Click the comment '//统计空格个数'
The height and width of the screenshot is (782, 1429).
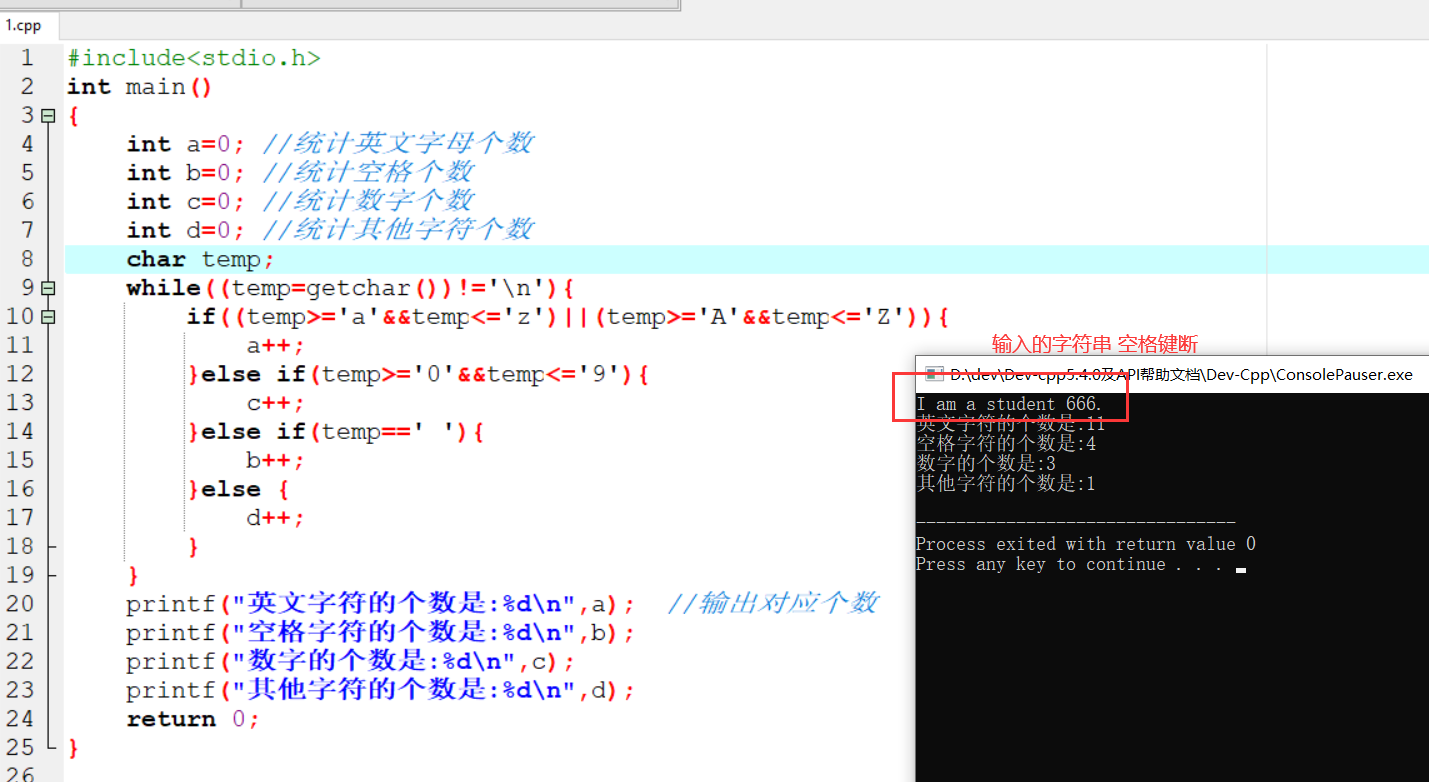(x=368, y=173)
